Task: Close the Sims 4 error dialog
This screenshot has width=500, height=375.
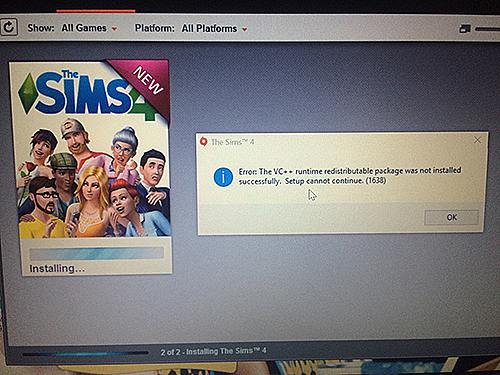Action: [477, 140]
